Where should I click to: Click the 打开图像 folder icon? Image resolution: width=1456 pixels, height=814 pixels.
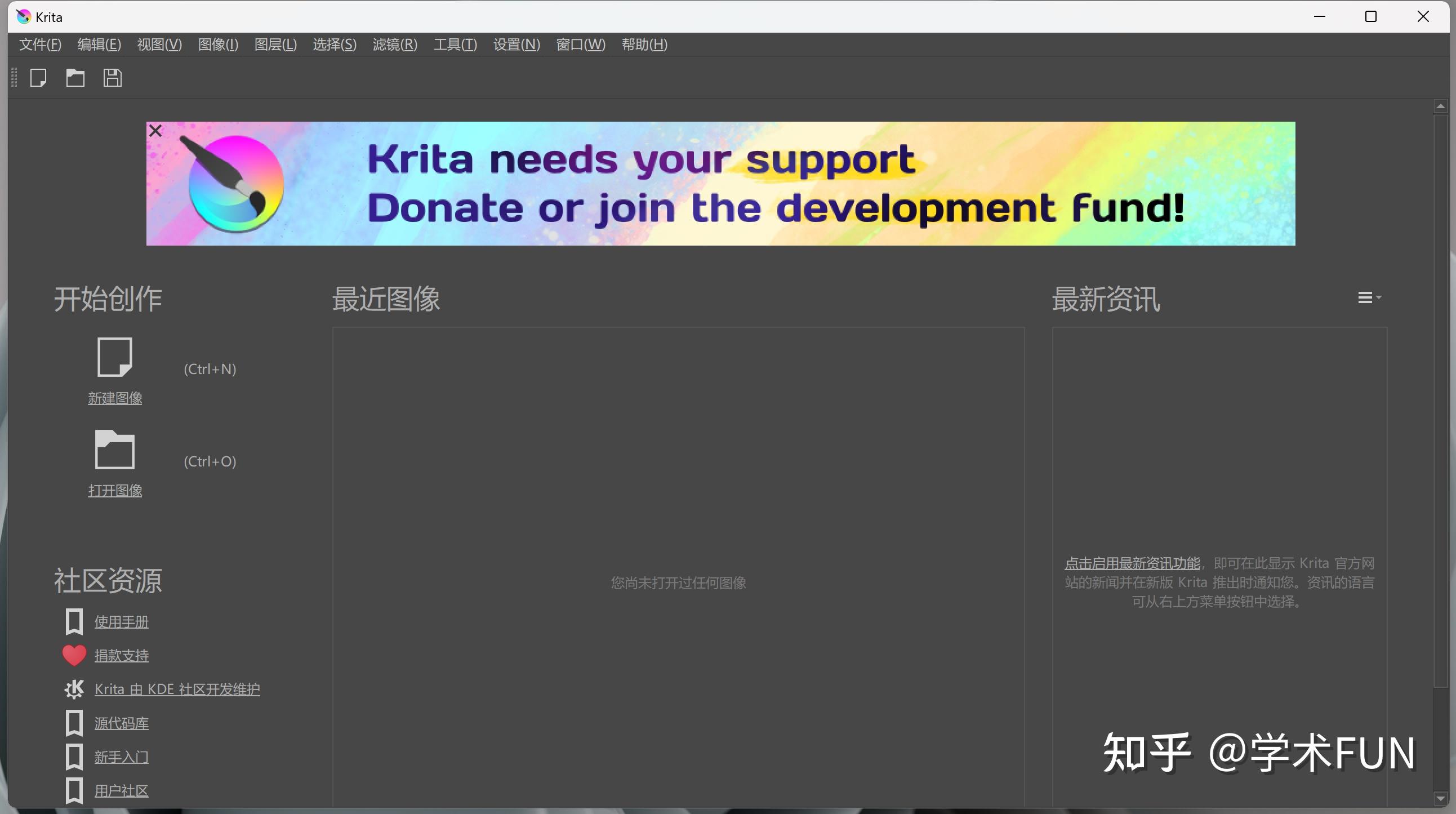coord(115,450)
